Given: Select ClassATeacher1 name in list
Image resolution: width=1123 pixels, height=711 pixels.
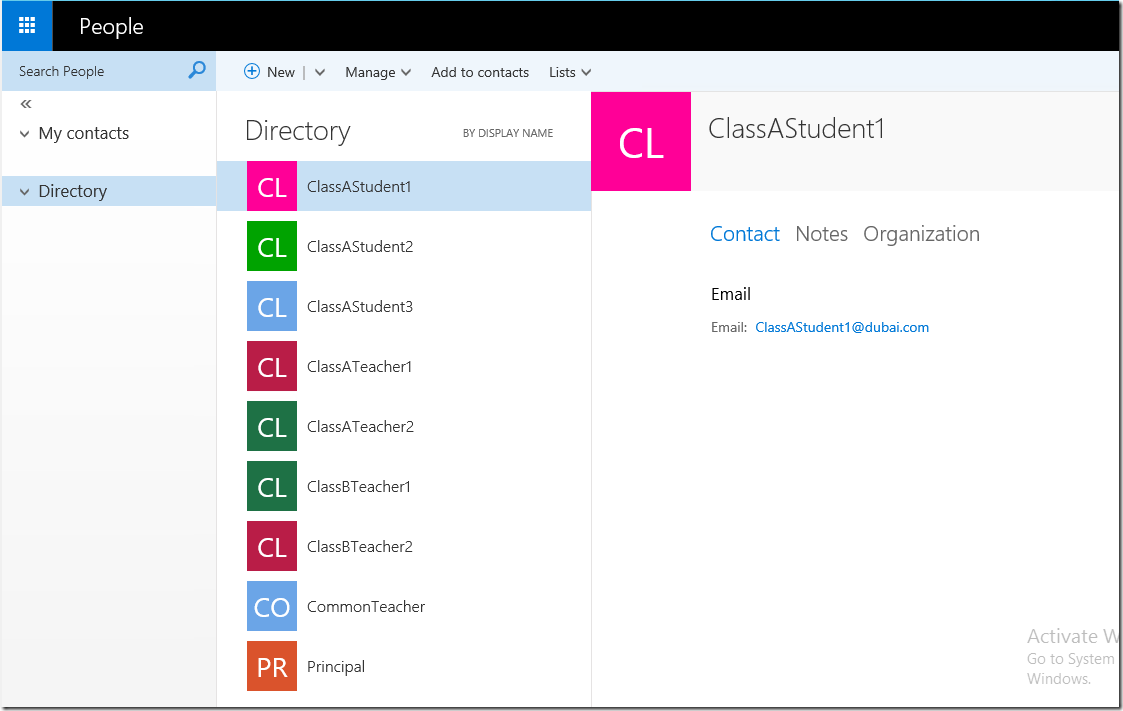Looking at the screenshot, I should [360, 367].
